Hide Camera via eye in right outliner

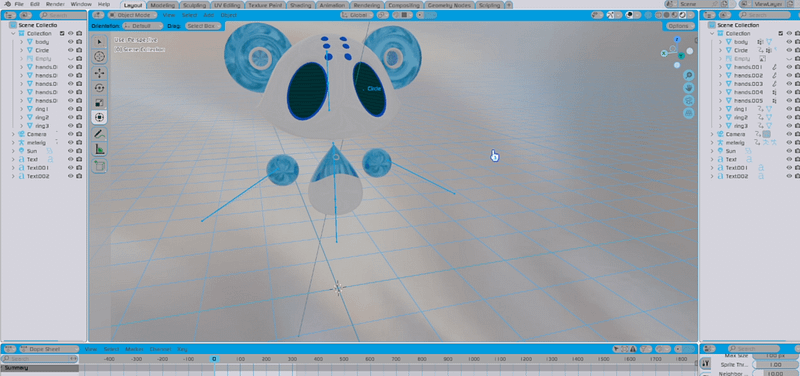789,134
